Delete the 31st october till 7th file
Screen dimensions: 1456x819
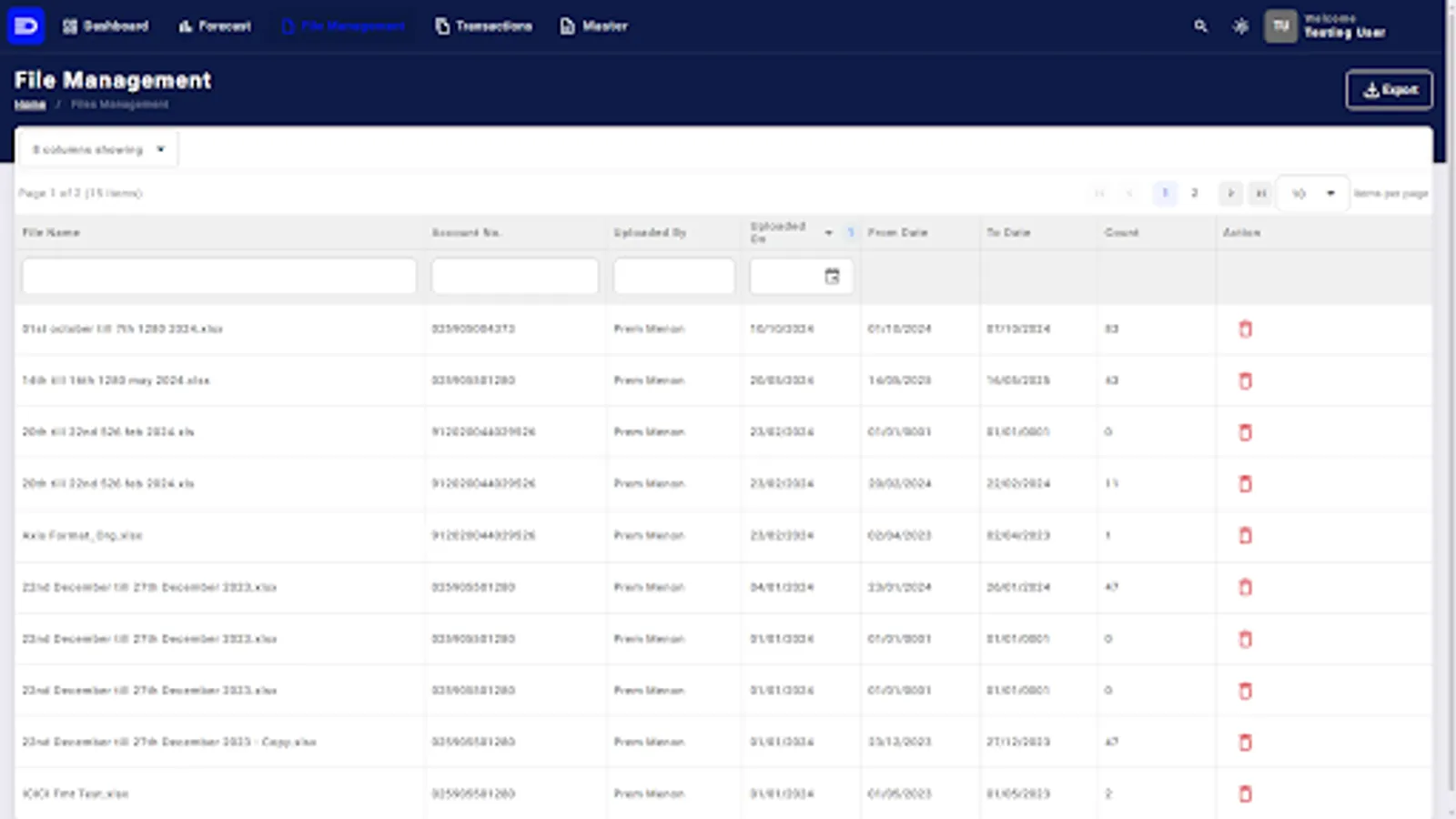1244,329
